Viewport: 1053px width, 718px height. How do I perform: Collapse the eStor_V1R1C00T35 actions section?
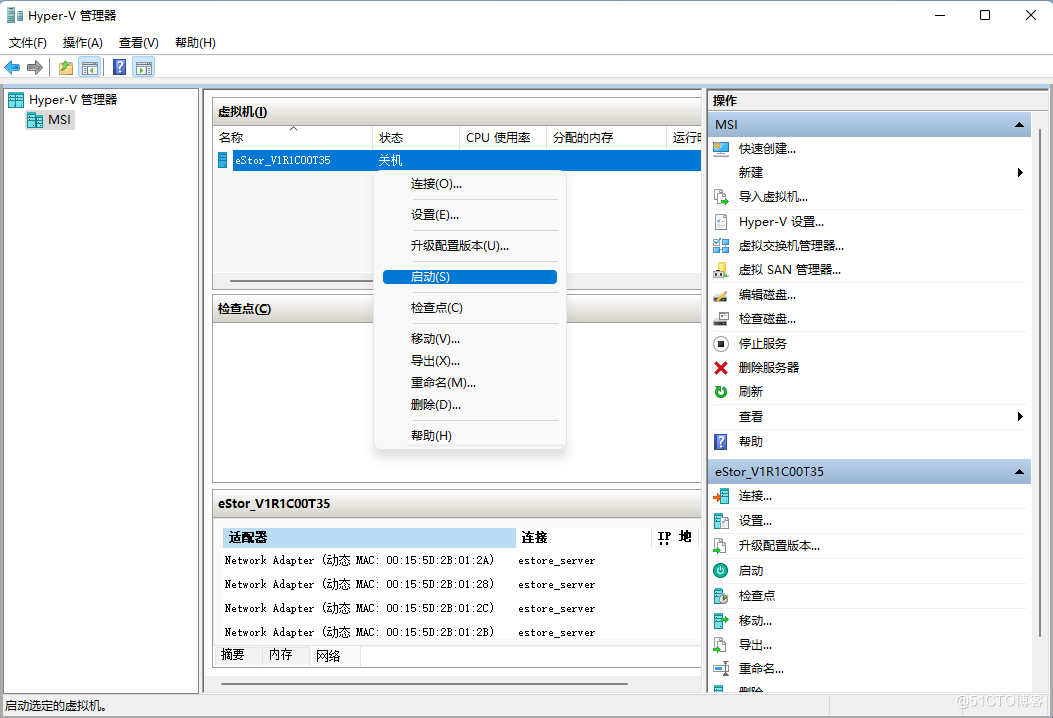coord(1018,472)
